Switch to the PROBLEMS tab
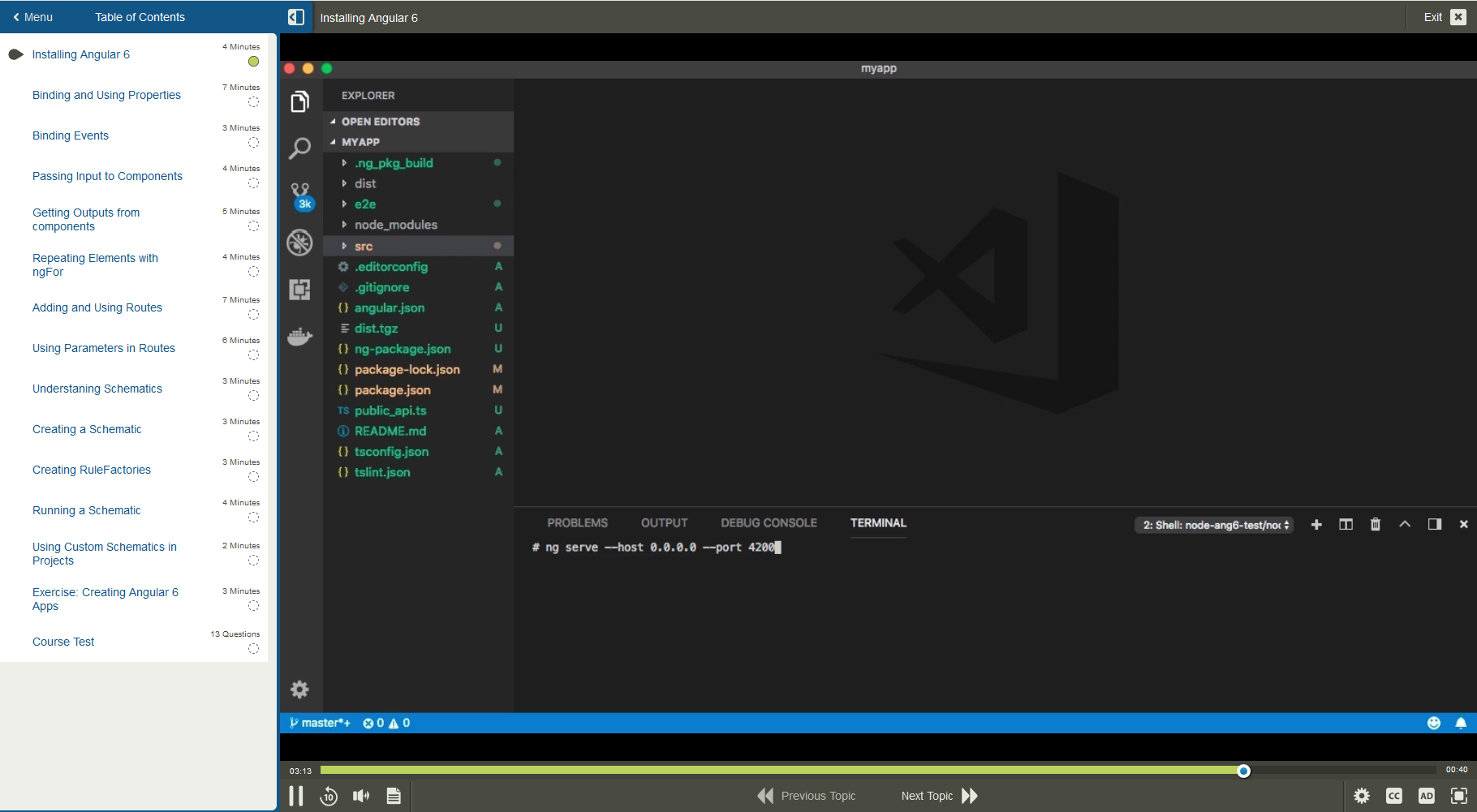The image size is (1477, 812). (x=577, y=523)
